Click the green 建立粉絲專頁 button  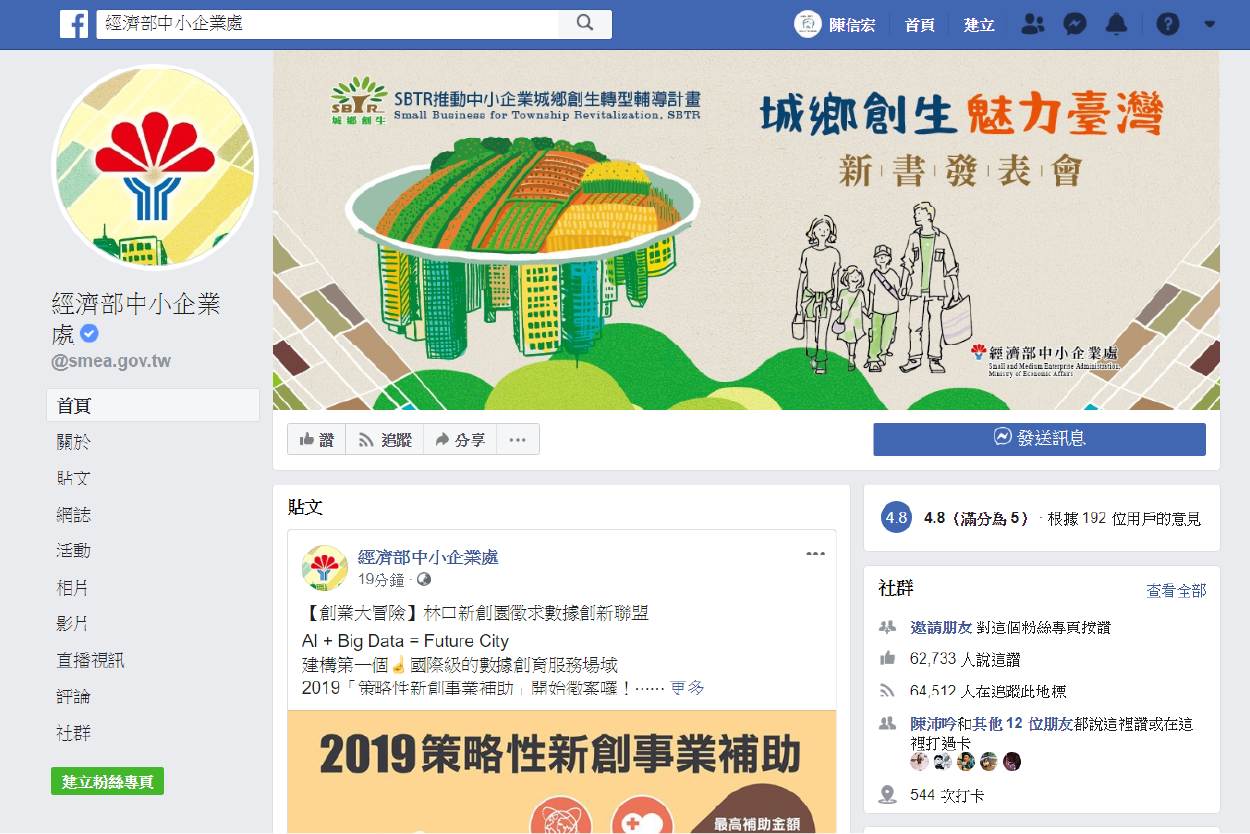(x=107, y=782)
